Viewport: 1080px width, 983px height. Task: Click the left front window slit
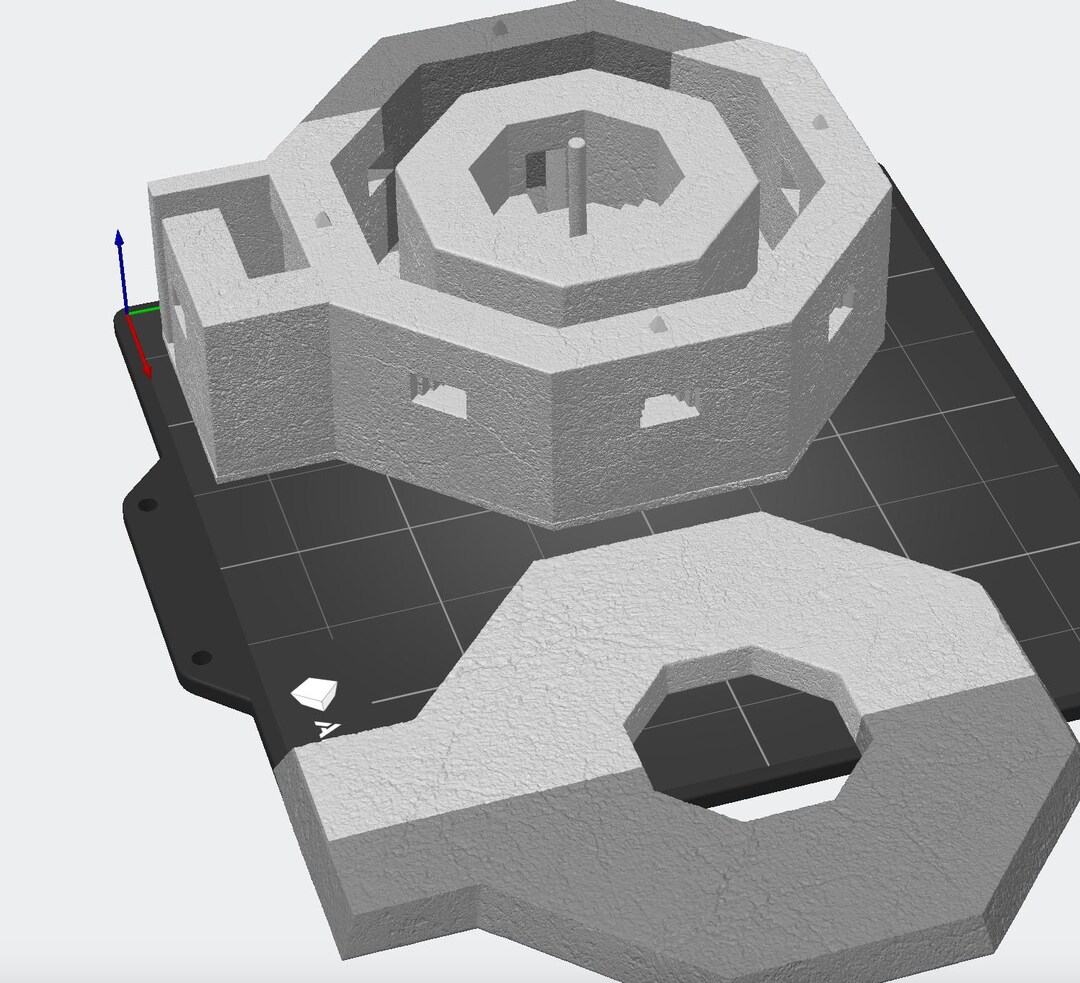(x=439, y=399)
